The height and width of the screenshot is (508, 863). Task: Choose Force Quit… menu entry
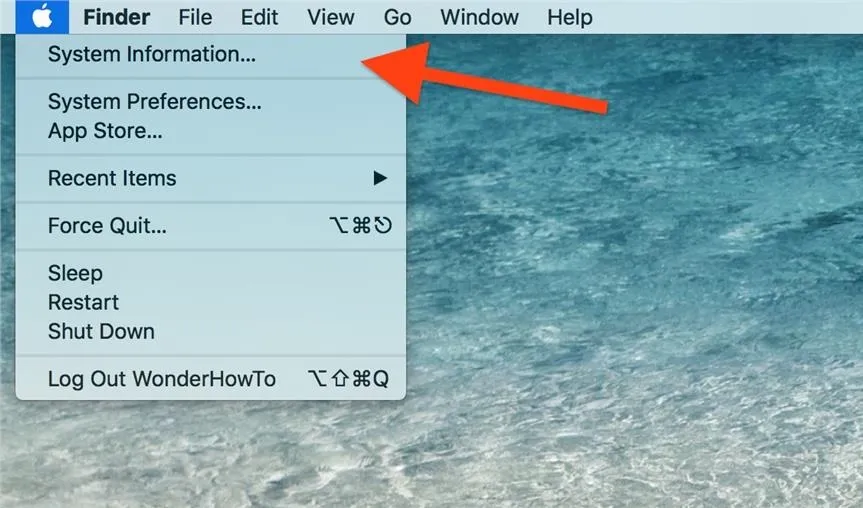point(211,226)
